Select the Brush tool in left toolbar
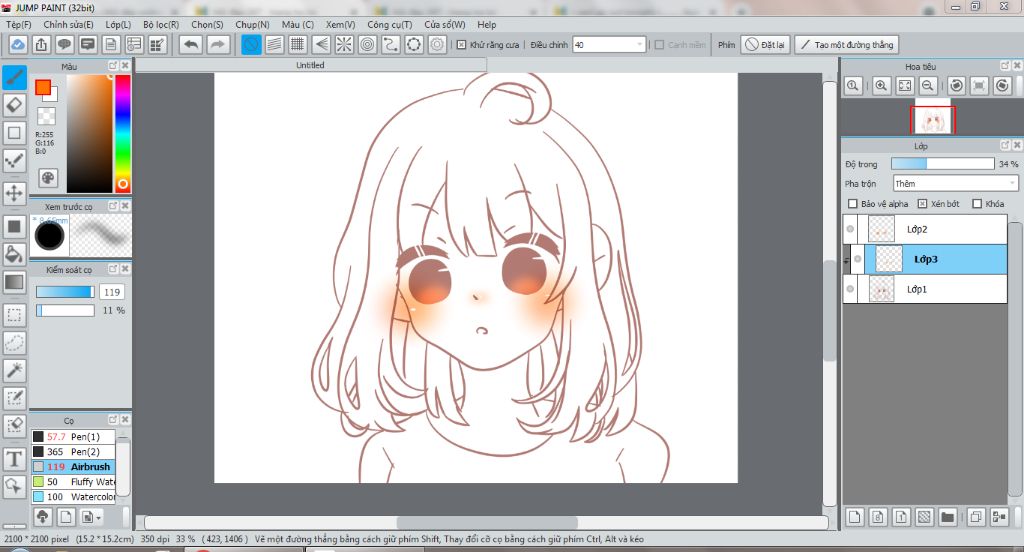 tap(14, 77)
